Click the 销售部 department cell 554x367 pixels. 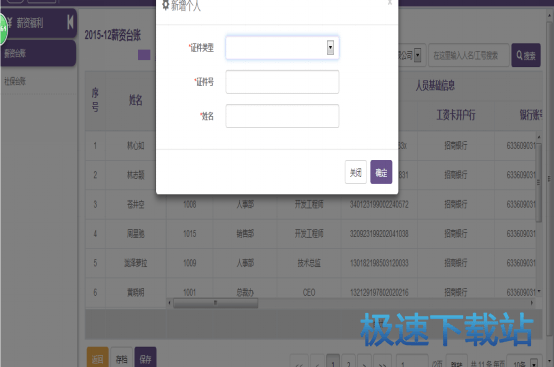coord(245,233)
